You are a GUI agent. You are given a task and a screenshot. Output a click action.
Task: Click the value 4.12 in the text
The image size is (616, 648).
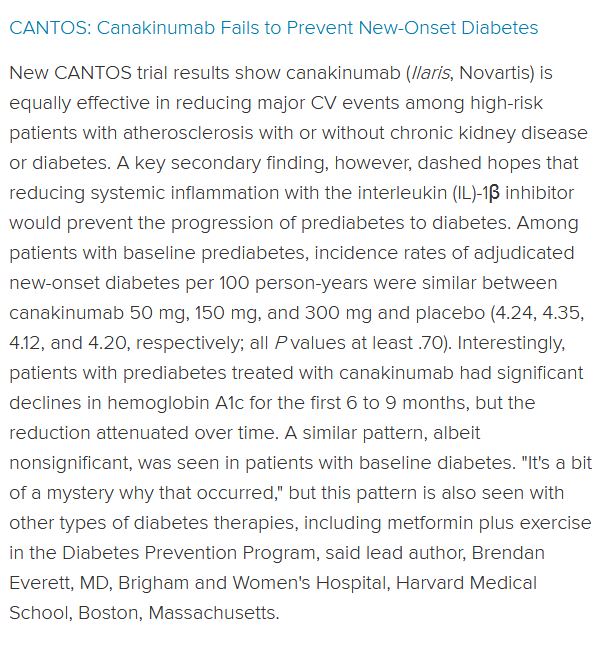pyautogui.click(x=25, y=343)
